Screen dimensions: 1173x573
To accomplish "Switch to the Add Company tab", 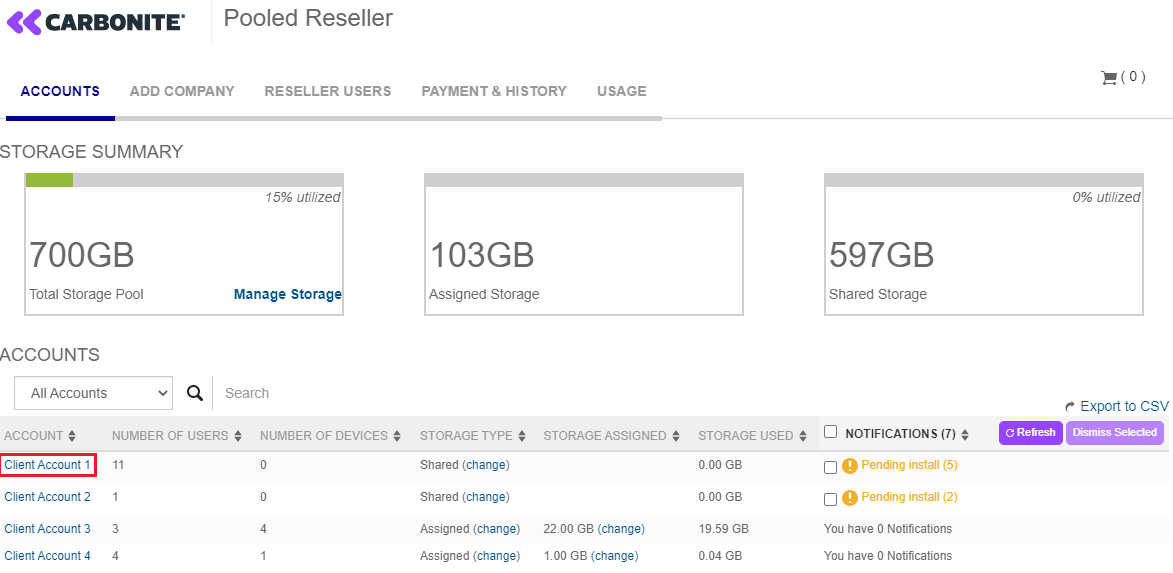I will pyautogui.click(x=182, y=91).
